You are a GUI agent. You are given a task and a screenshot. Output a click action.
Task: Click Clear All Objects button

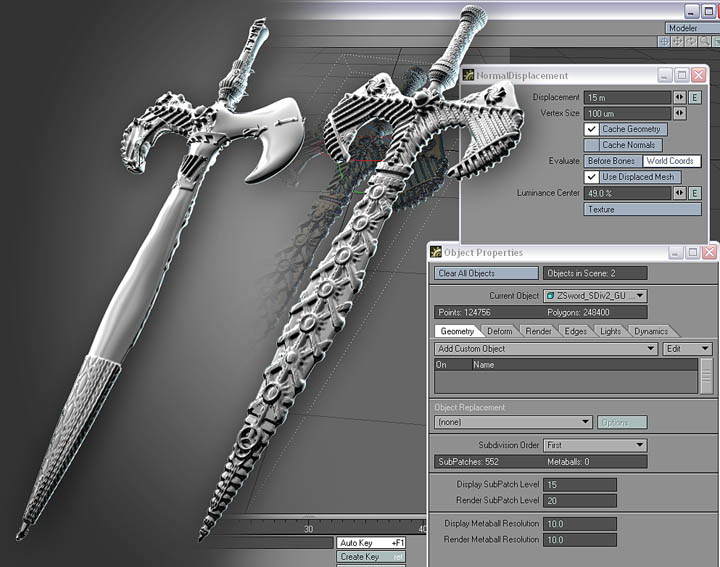click(486, 273)
